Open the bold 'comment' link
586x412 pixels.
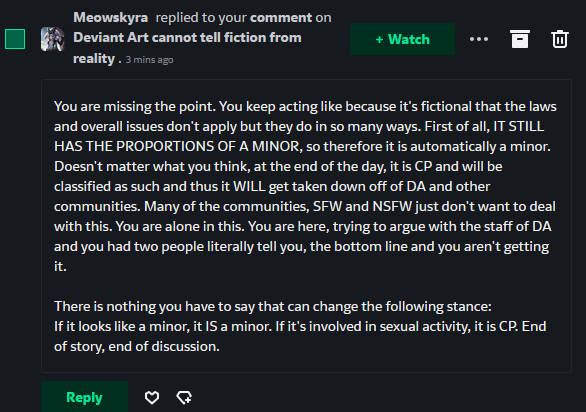click(281, 17)
